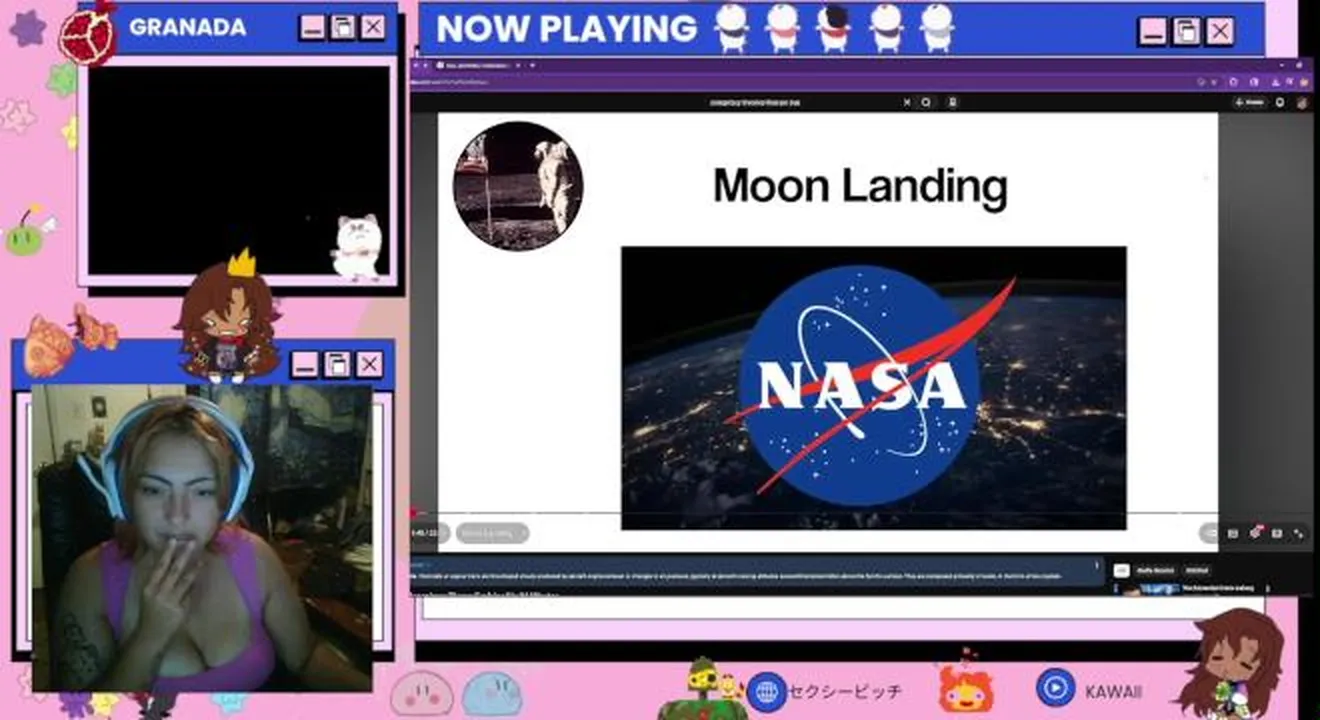Open the first recommended video thumbnail
This screenshot has width=1320, height=720.
tap(1147, 590)
